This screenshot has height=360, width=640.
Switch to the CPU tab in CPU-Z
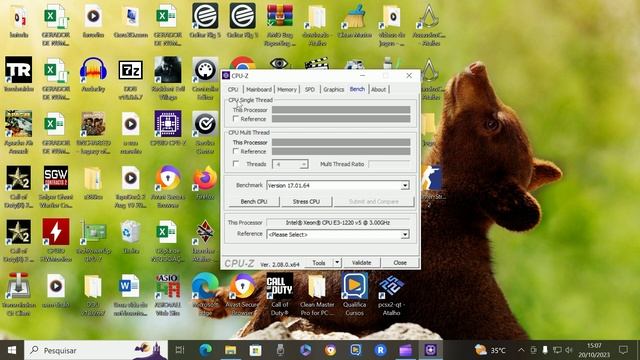point(233,89)
